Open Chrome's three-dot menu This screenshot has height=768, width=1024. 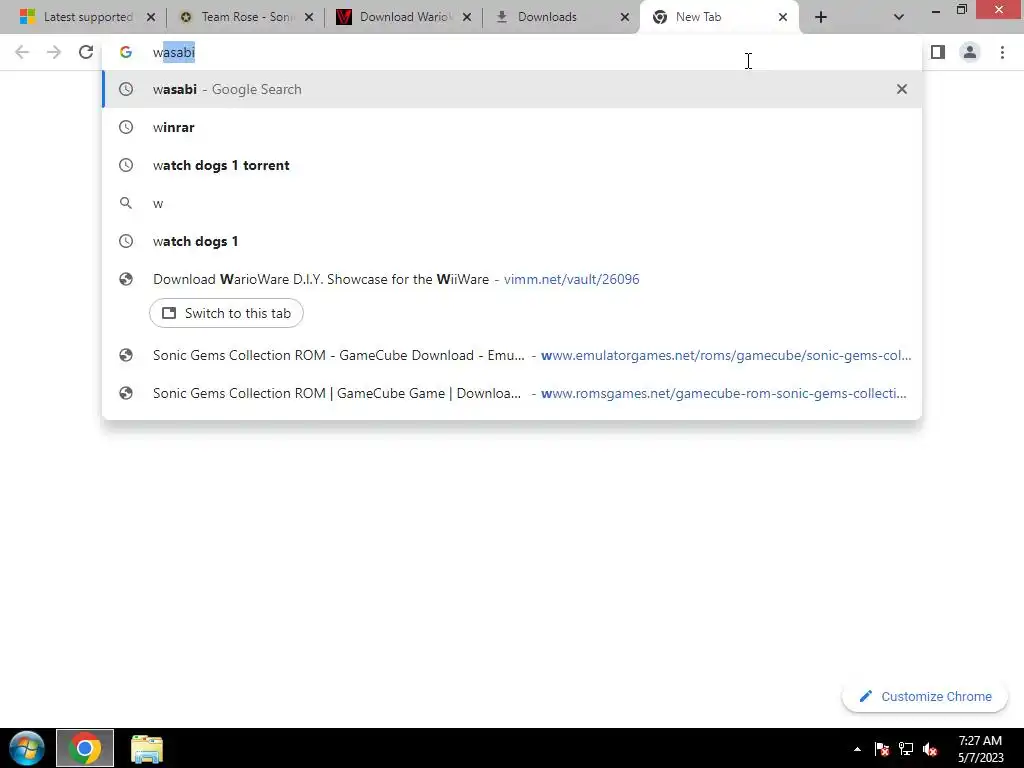coord(1002,52)
